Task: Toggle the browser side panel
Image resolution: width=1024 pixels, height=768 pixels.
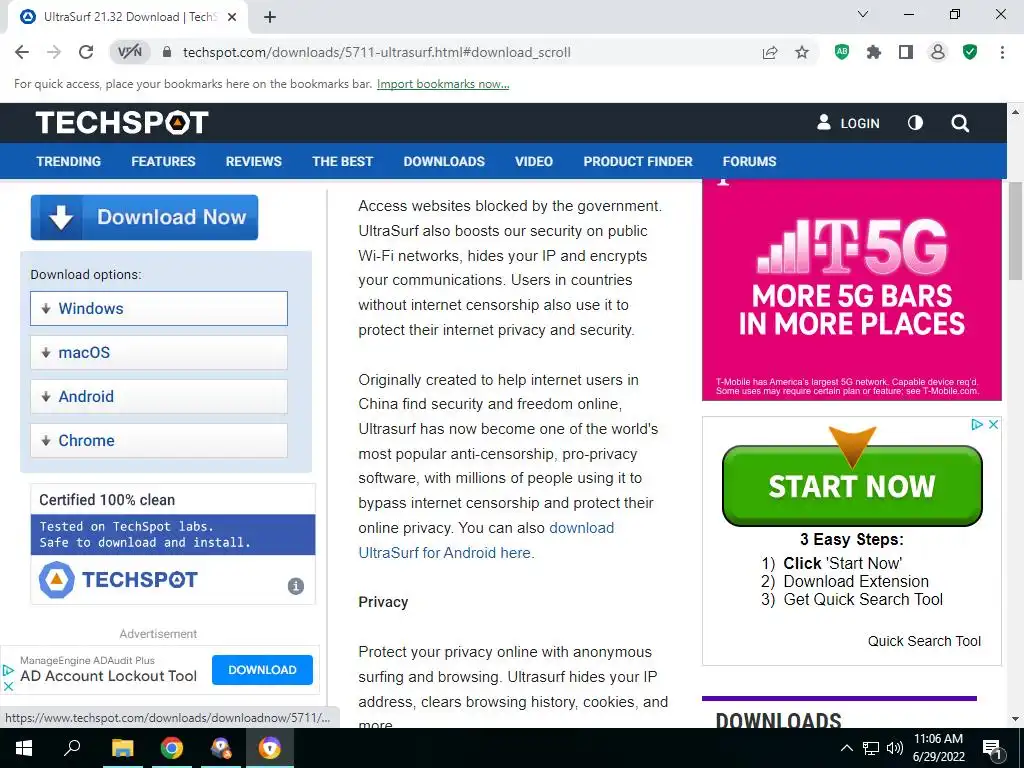Action: tap(906, 52)
